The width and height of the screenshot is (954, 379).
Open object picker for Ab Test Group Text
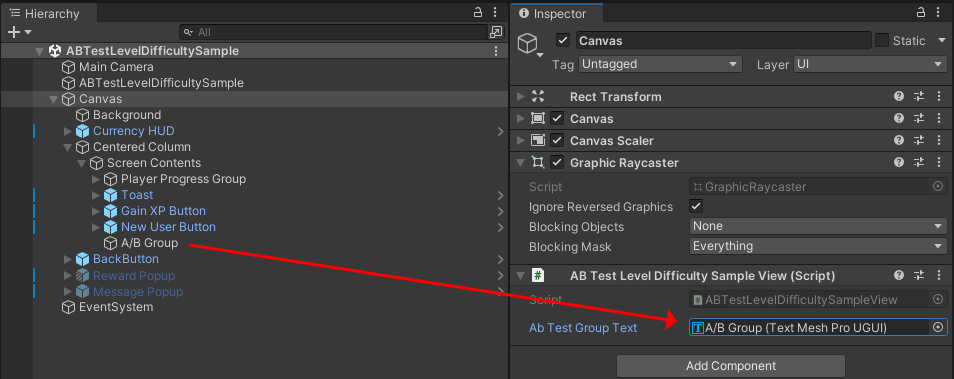(938, 328)
